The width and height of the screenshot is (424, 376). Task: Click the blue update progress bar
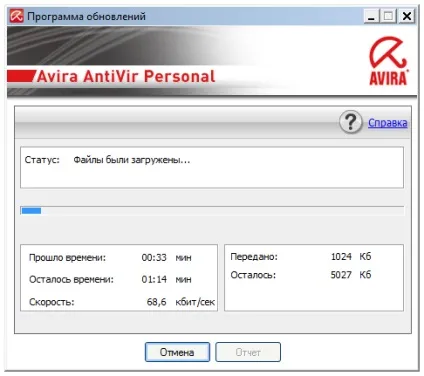212,211
